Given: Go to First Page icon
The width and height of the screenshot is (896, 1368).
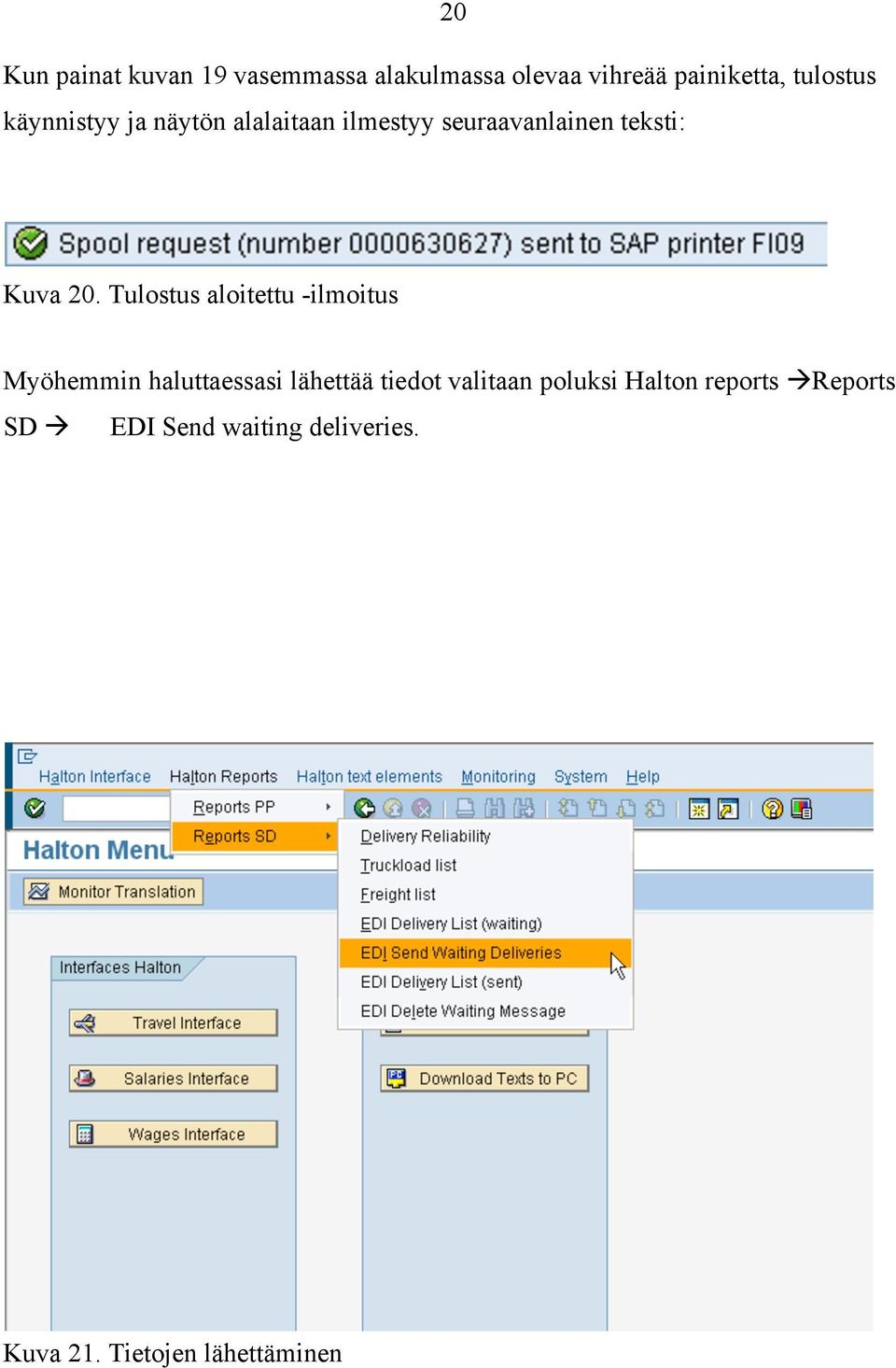Looking at the screenshot, I should pos(567,808).
